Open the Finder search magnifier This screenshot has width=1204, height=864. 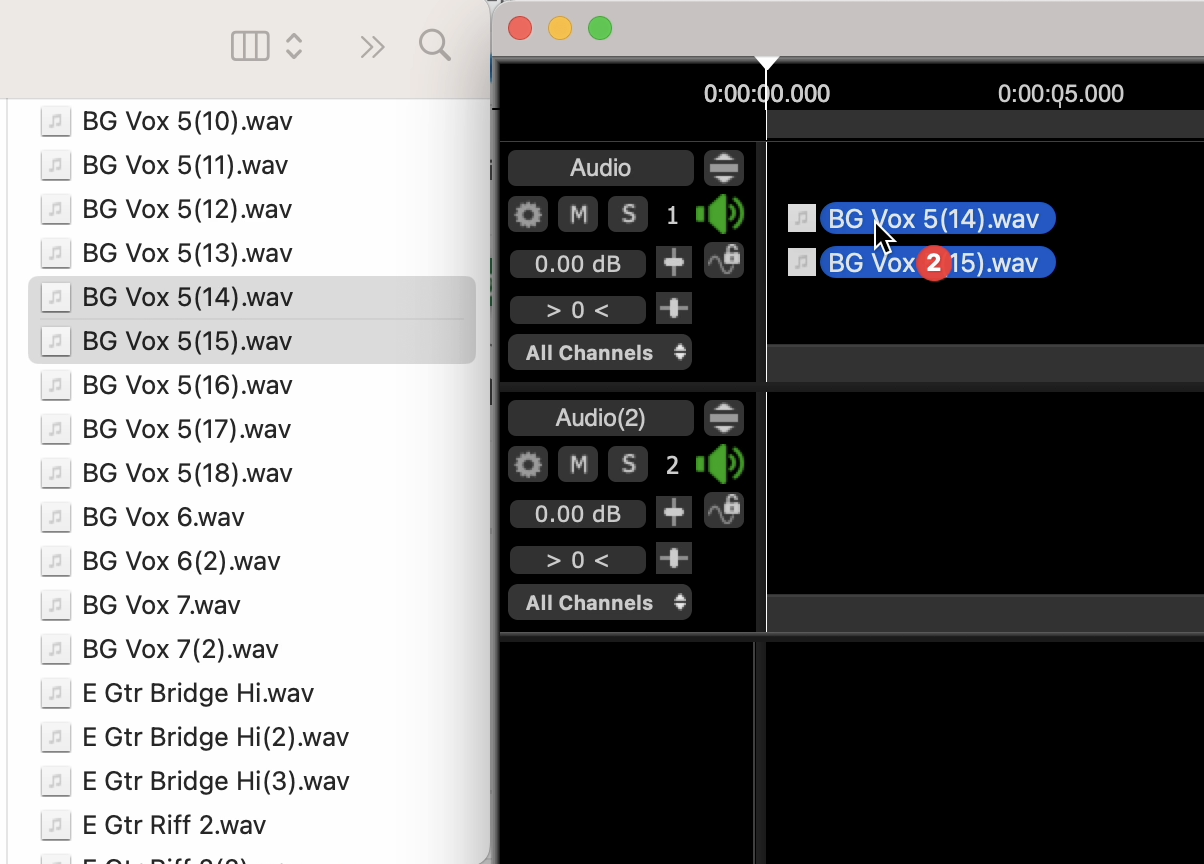click(x=434, y=46)
